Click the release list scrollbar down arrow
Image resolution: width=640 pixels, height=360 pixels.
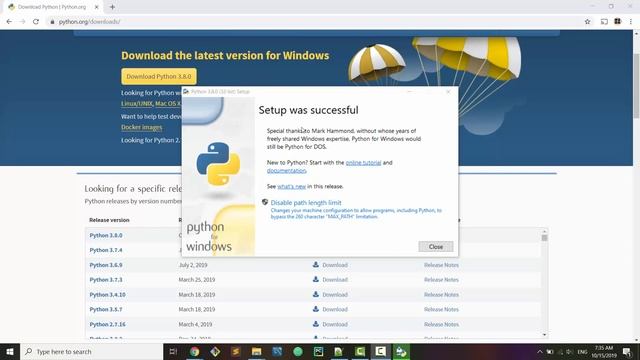(544, 335)
